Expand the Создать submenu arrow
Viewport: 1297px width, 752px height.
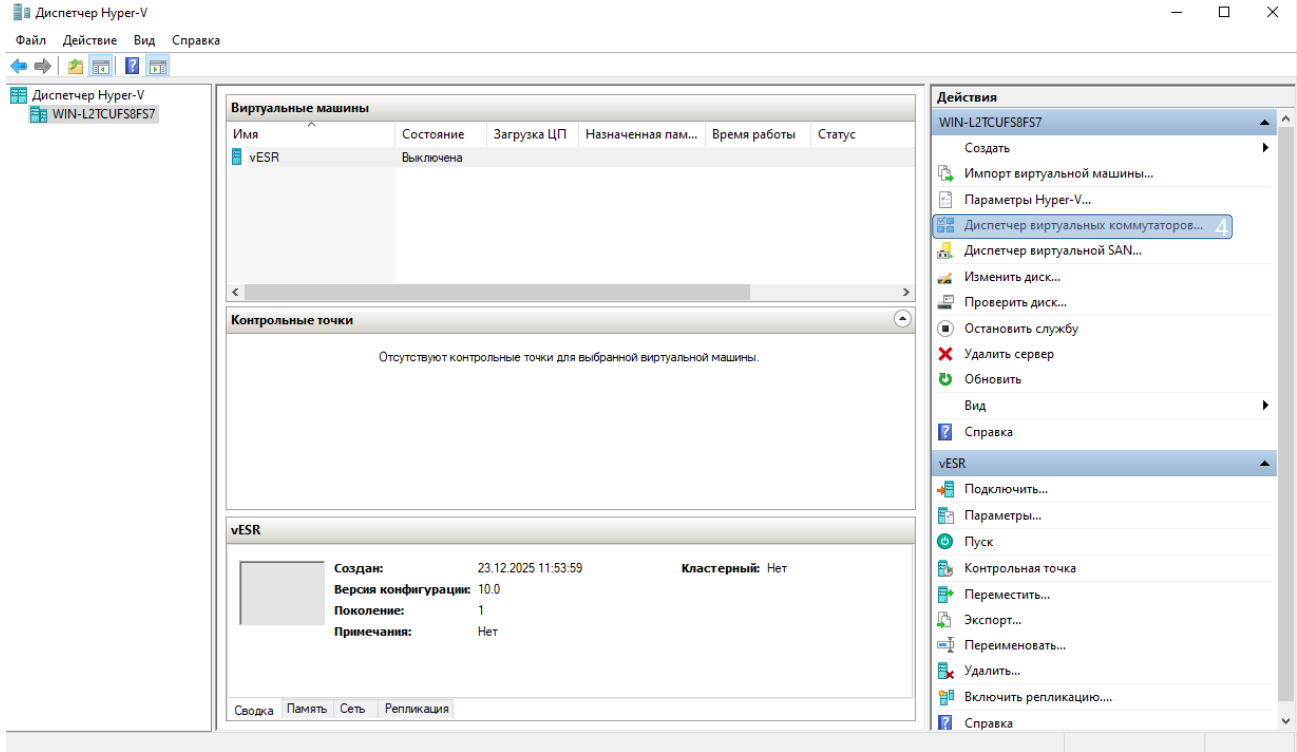[x=1265, y=148]
